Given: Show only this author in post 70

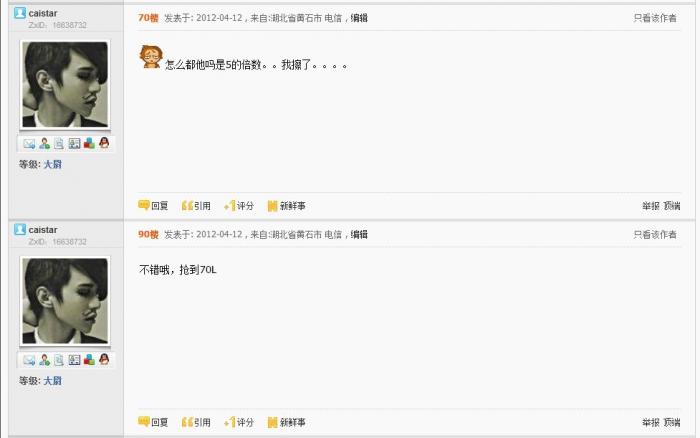Looking at the screenshot, I should click(655, 18).
